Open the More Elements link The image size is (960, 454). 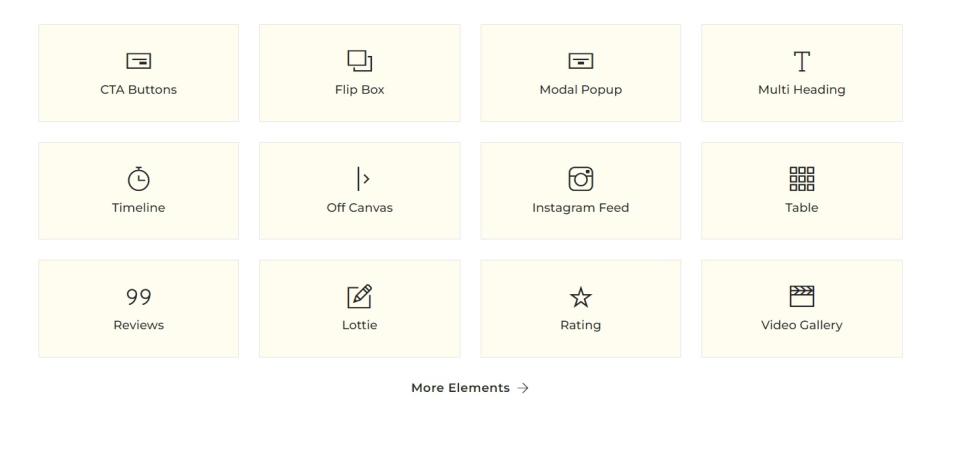pos(460,388)
